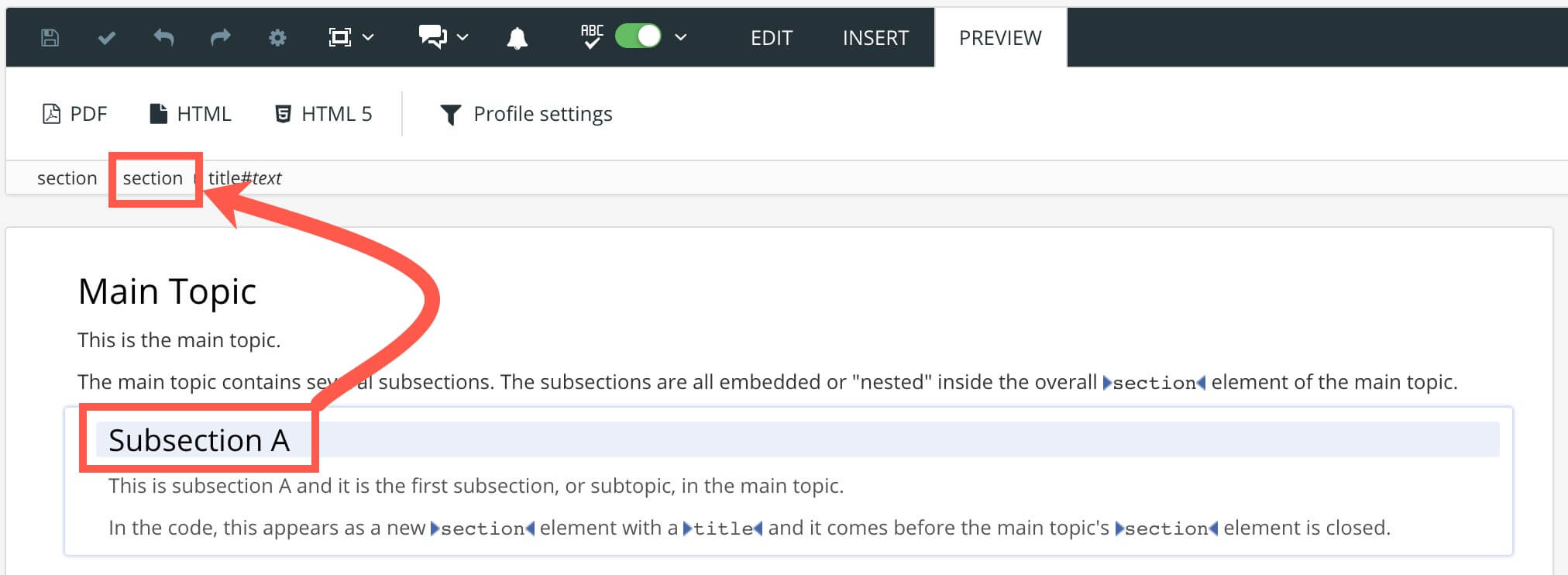Save the document
Viewport: 1568px width, 575px height.
pyautogui.click(x=49, y=36)
